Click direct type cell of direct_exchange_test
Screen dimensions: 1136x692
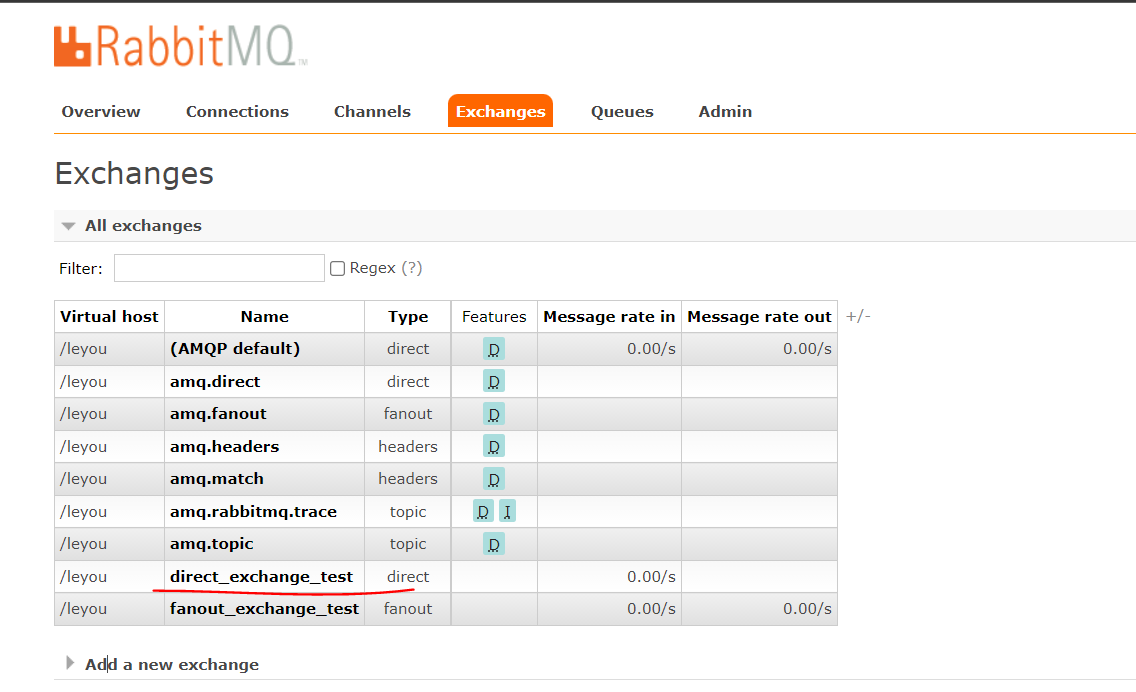coord(408,577)
